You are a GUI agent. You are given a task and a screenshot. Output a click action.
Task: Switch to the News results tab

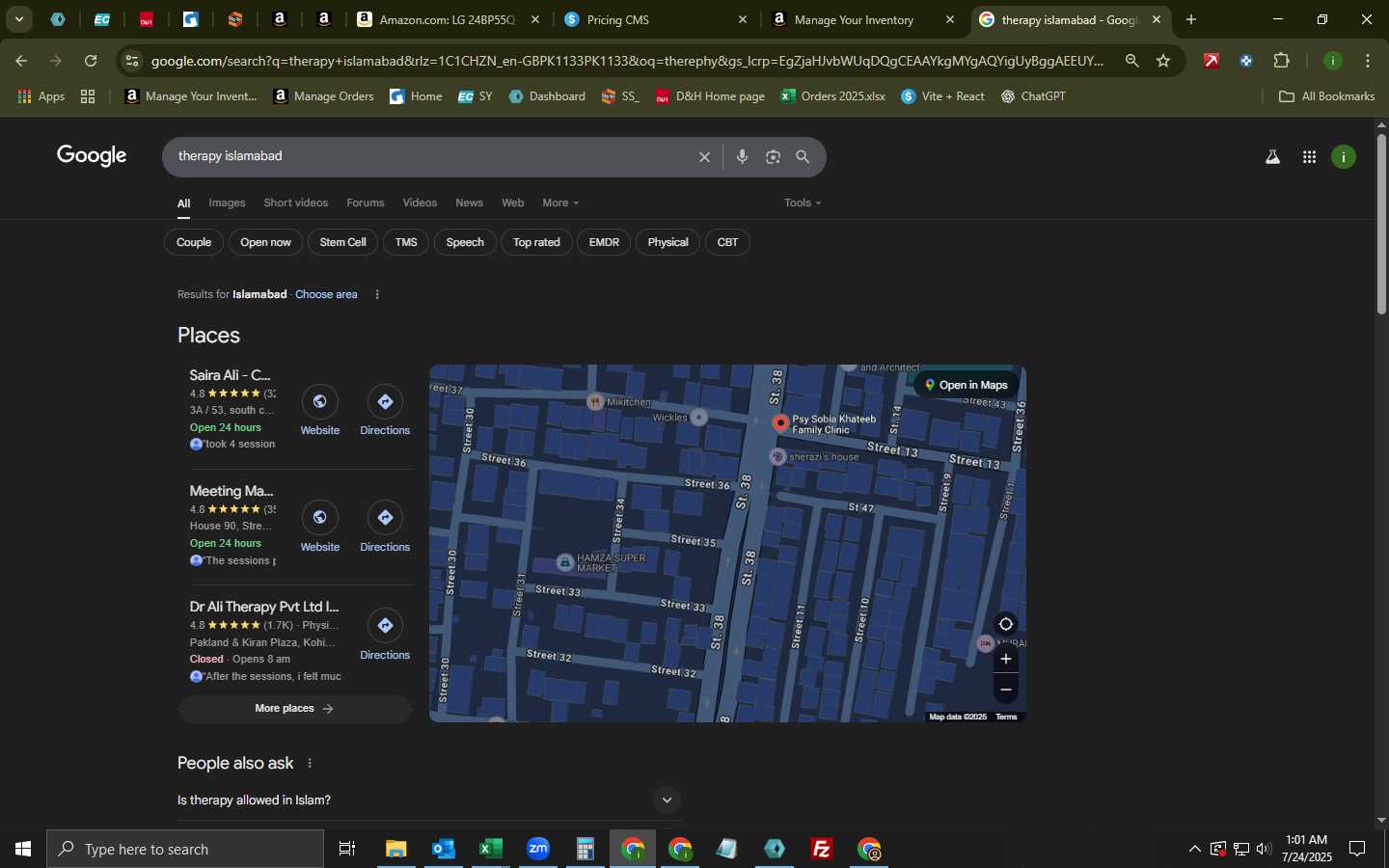click(x=469, y=203)
